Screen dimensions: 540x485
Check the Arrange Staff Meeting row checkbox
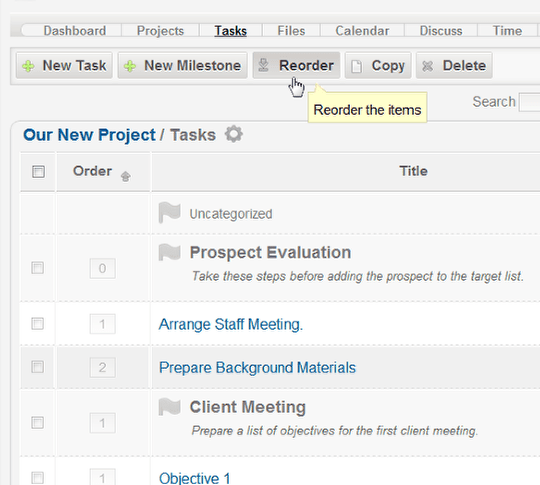[x=38, y=323]
